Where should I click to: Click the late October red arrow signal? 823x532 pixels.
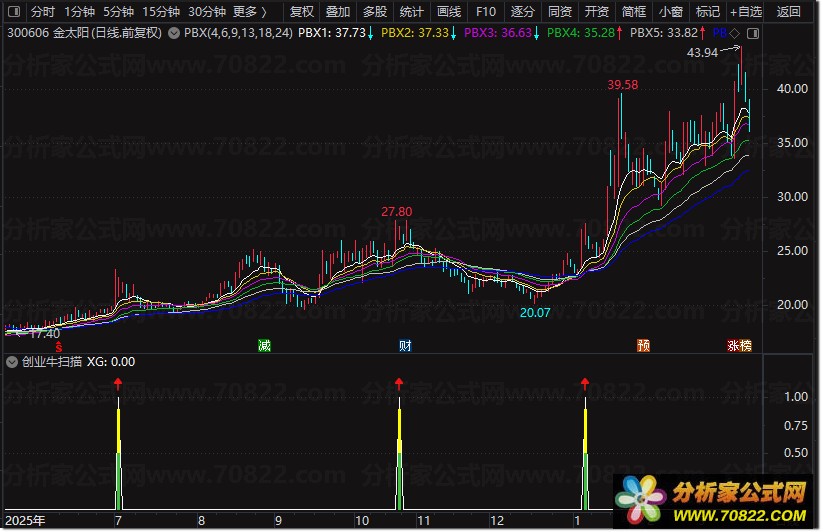tap(399, 384)
